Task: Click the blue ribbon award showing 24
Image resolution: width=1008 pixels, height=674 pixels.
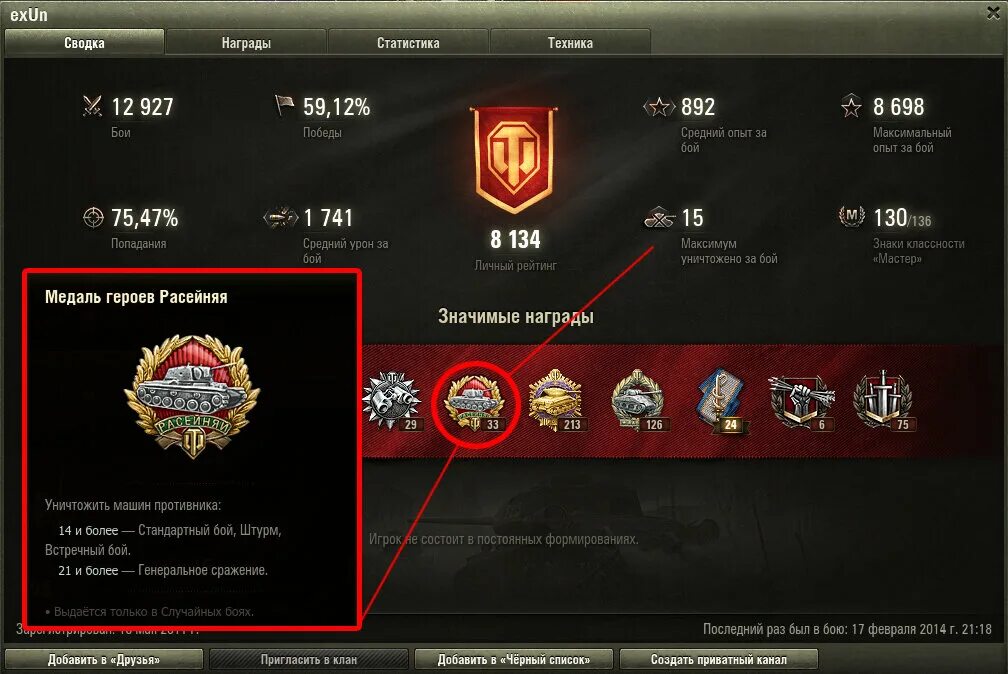Action: pos(721,401)
